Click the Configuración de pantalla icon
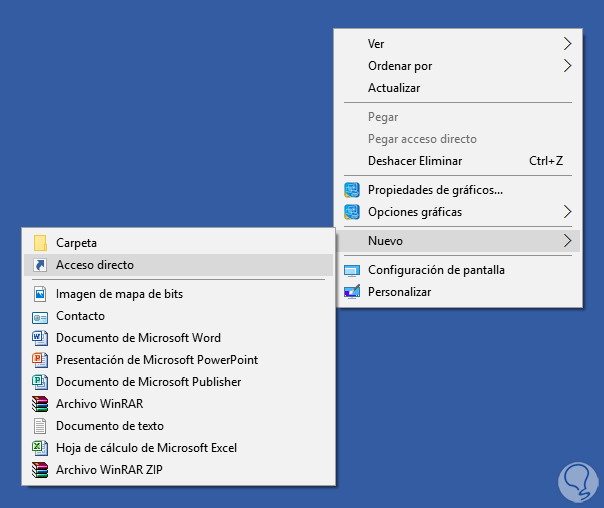This screenshot has width=604, height=508. point(352,270)
